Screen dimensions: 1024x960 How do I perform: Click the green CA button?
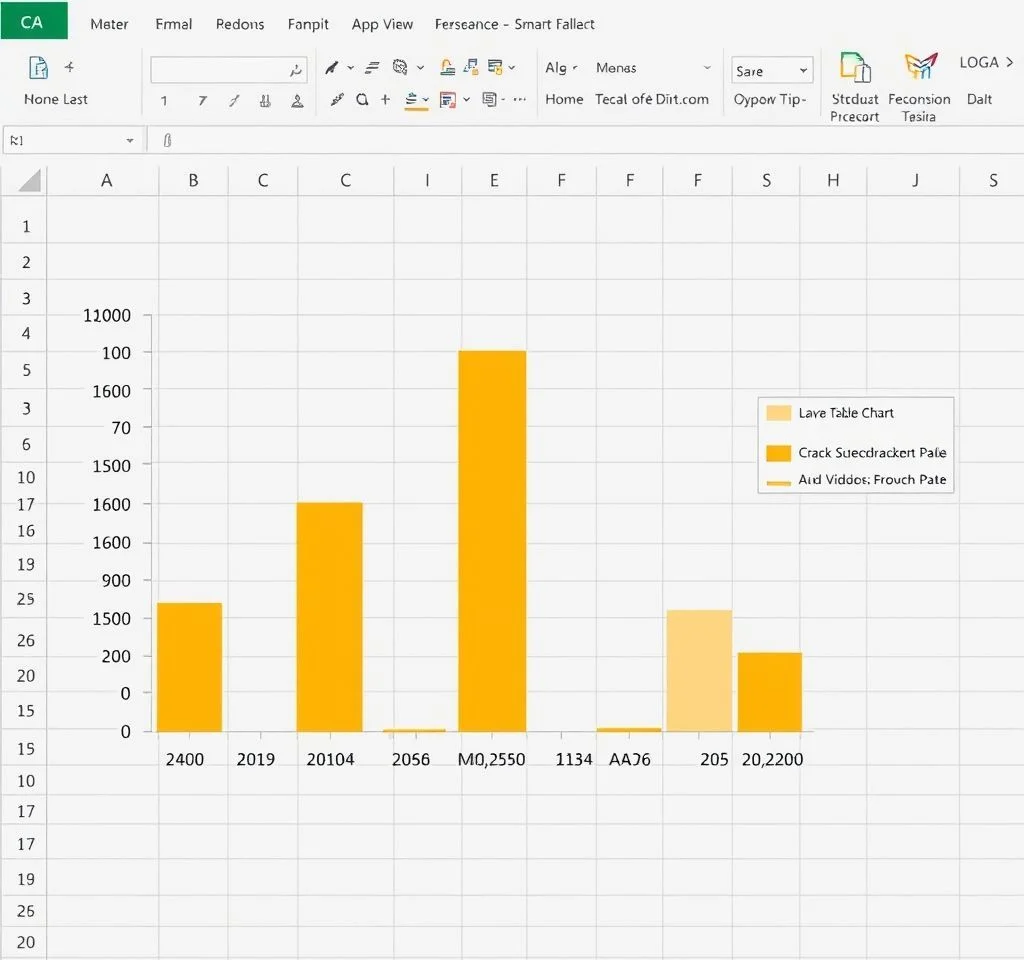[33, 21]
